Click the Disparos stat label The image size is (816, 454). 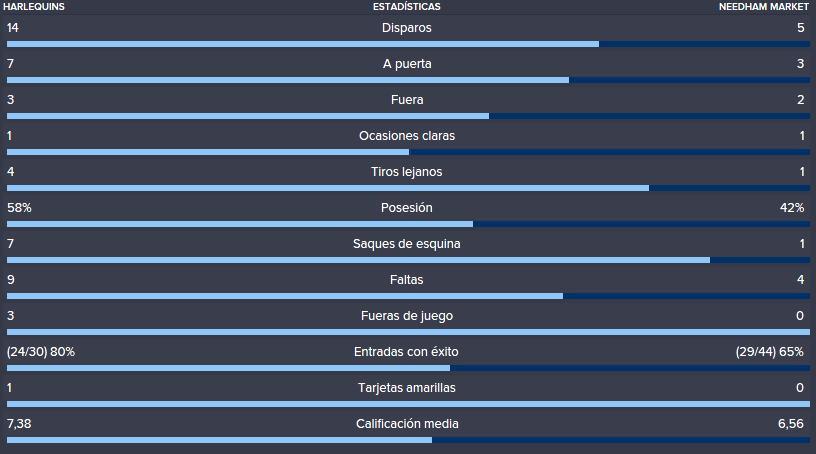click(406, 28)
